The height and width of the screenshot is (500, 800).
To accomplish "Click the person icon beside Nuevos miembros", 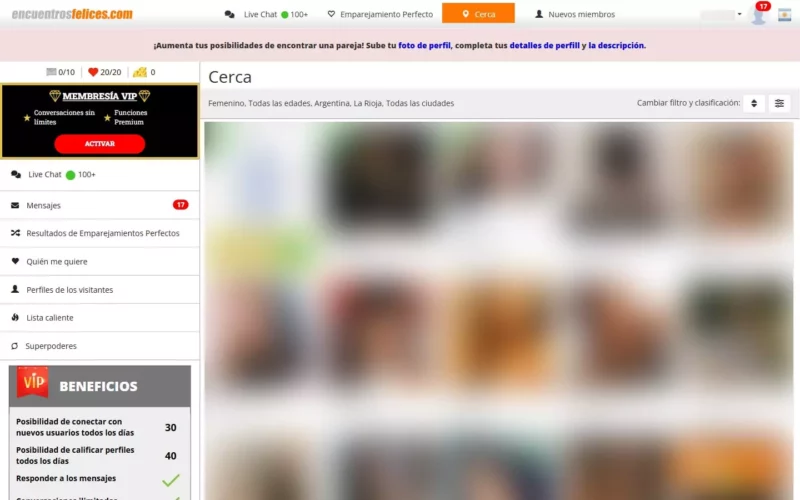I will tap(539, 14).
